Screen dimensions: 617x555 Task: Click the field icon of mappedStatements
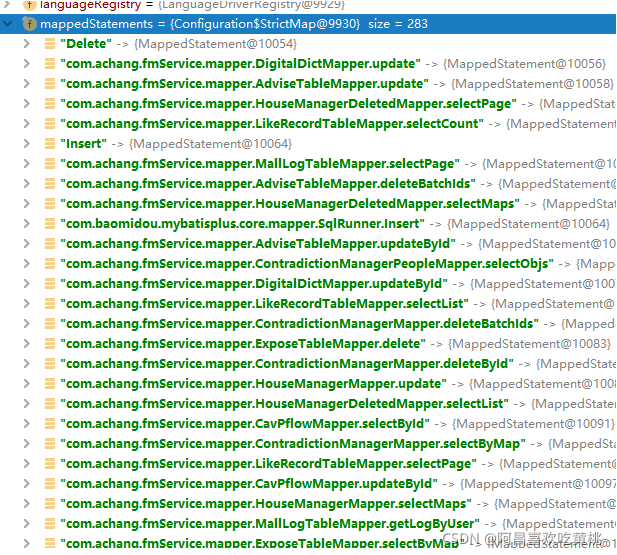(30, 24)
